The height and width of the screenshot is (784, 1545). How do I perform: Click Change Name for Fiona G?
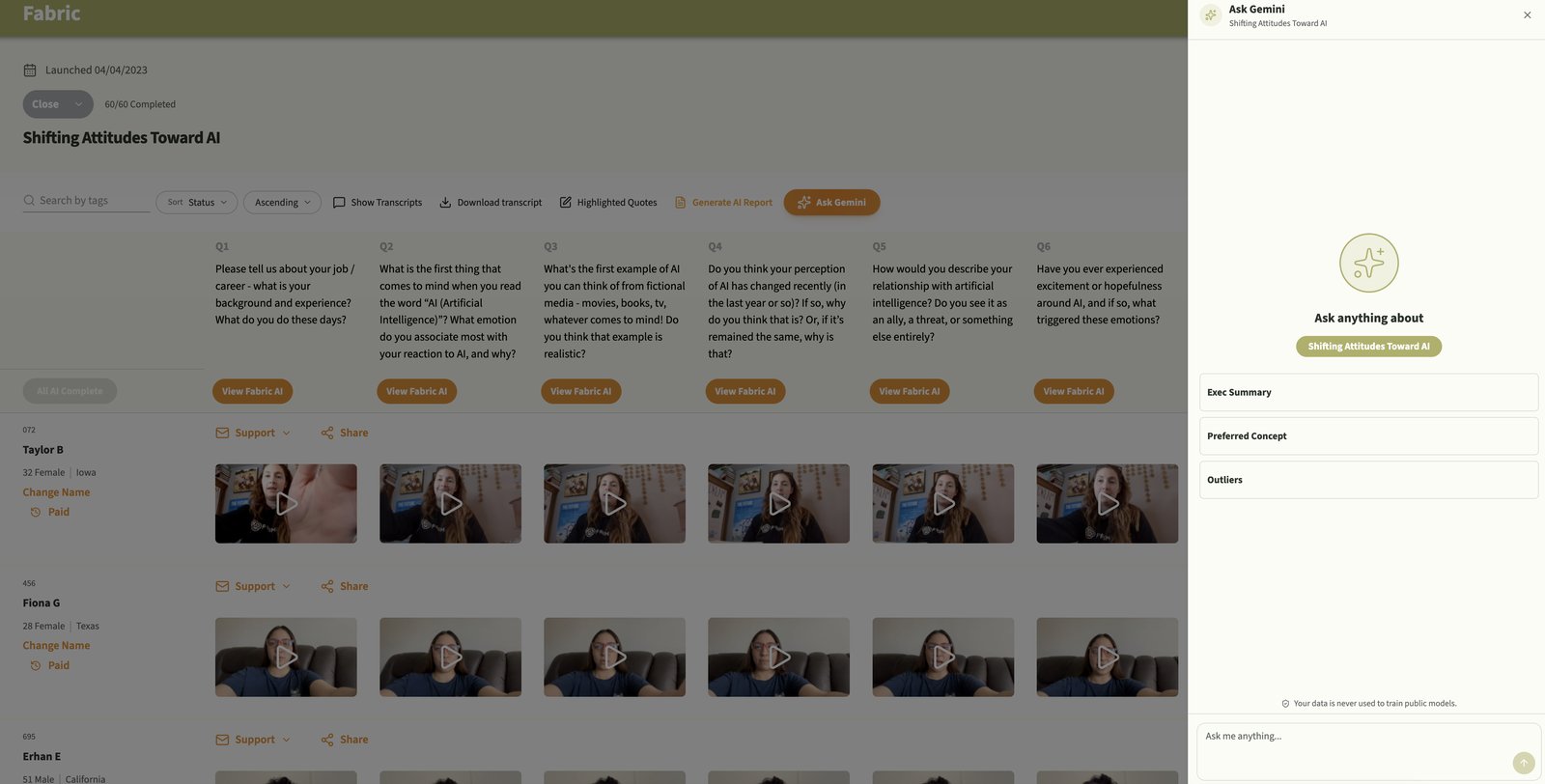coord(56,646)
